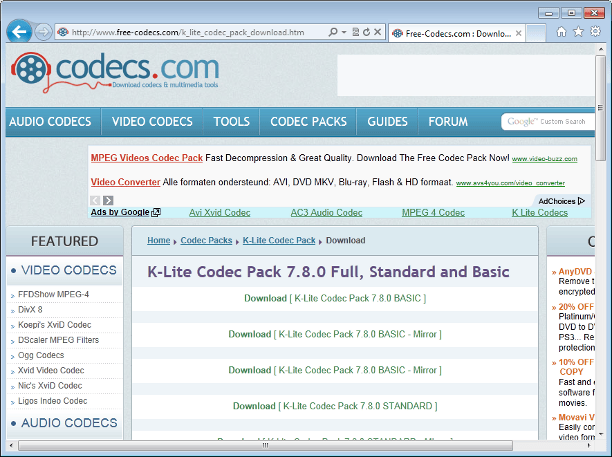Open FFDShow MPEG-4 in Featured list
Image resolution: width=612 pixels, height=457 pixels.
(53, 294)
